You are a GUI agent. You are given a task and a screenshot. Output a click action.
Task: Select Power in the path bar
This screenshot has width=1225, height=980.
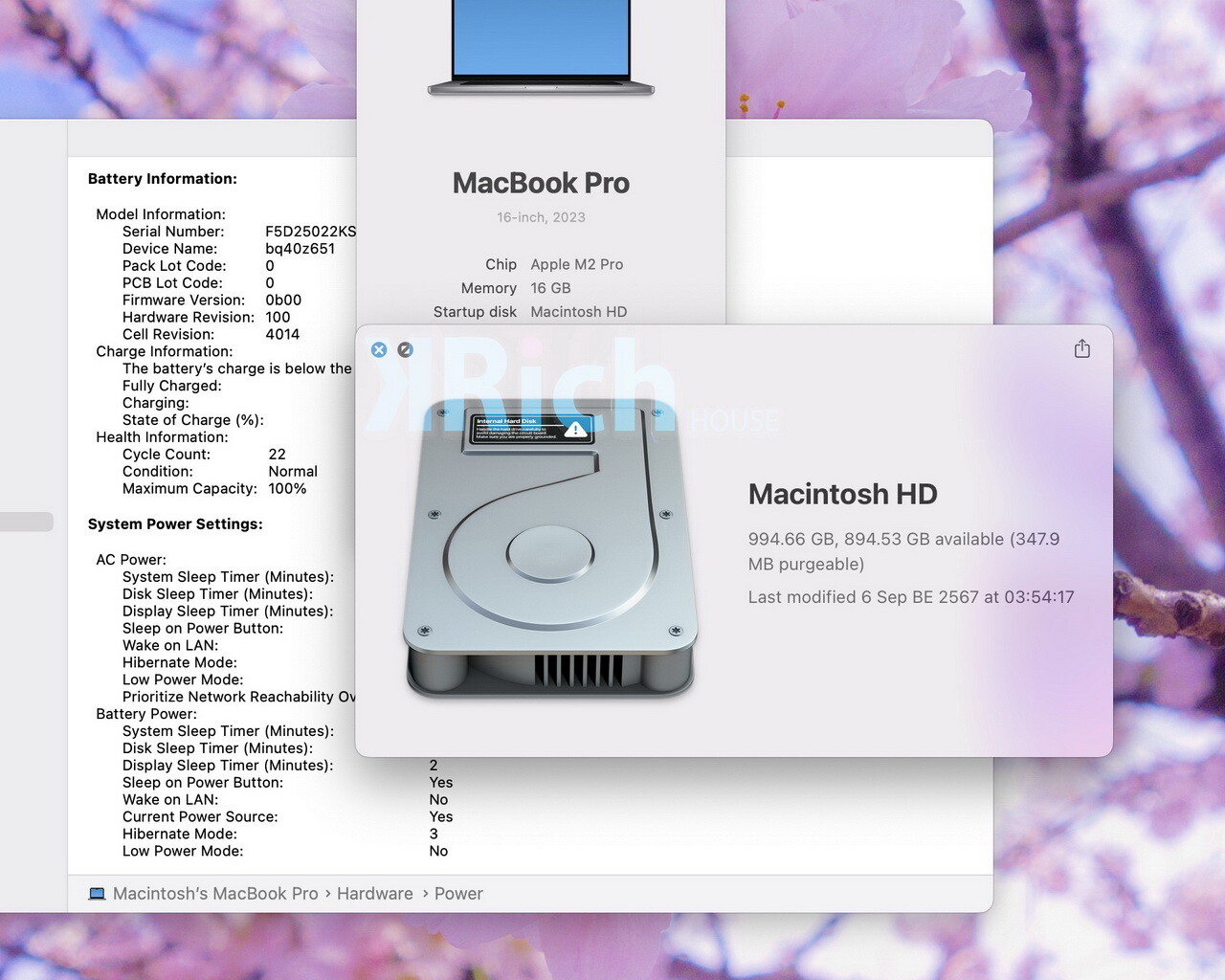point(458,894)
